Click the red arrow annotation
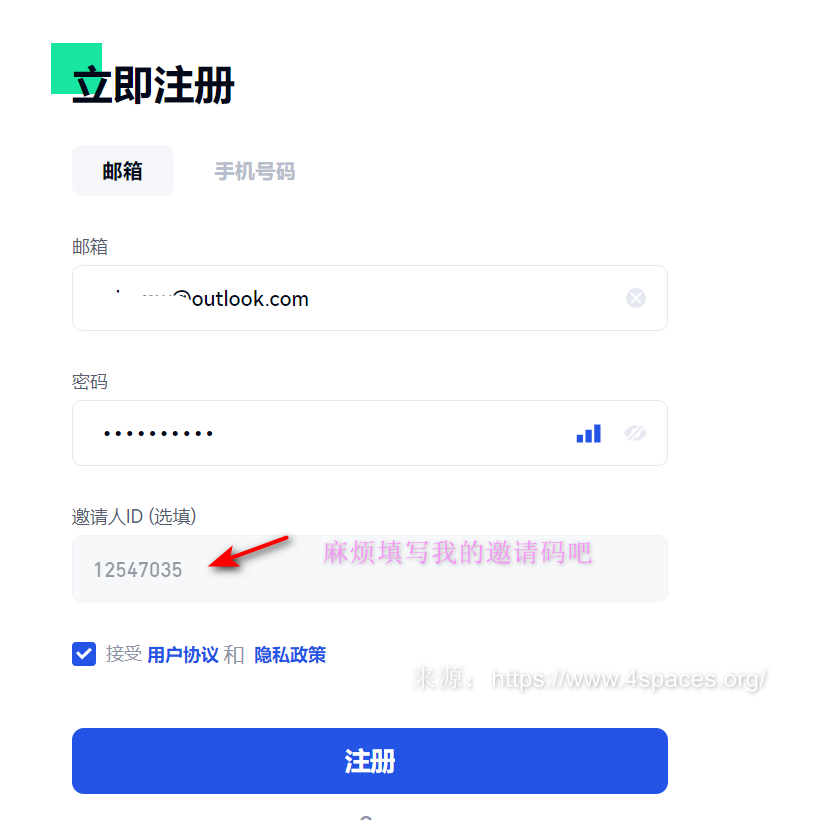 pos(249,552)
